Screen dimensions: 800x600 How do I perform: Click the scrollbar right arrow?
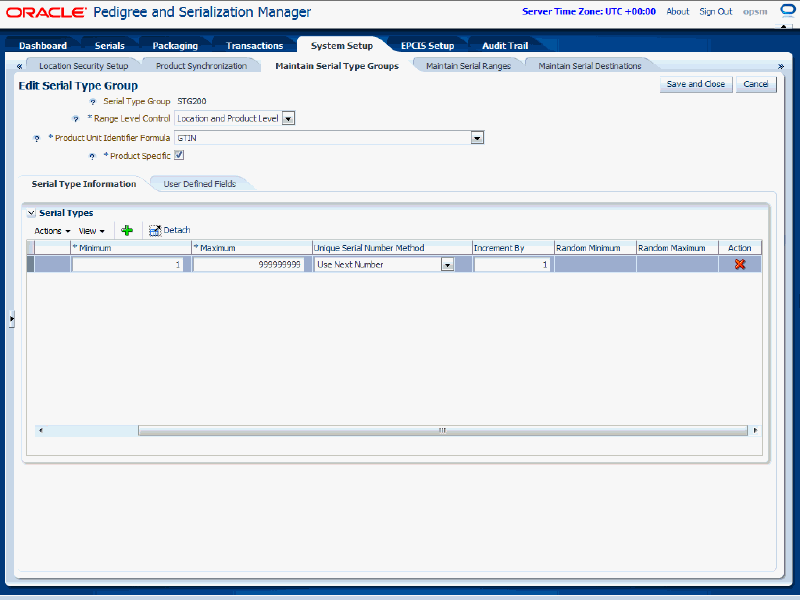(755, 431)
